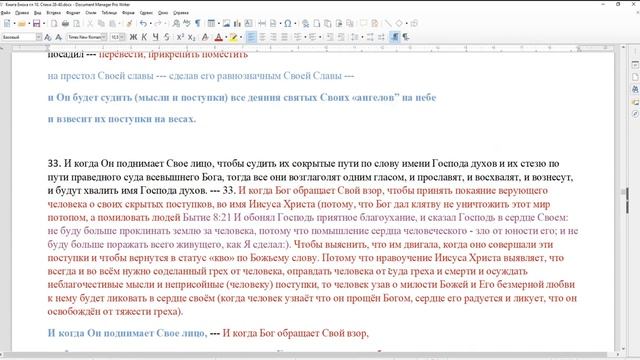The width and height of the screenshot is (640, 360).
Task: Click the text "освобождён от тяжести греха)."
Action: (x=116, y=311)
